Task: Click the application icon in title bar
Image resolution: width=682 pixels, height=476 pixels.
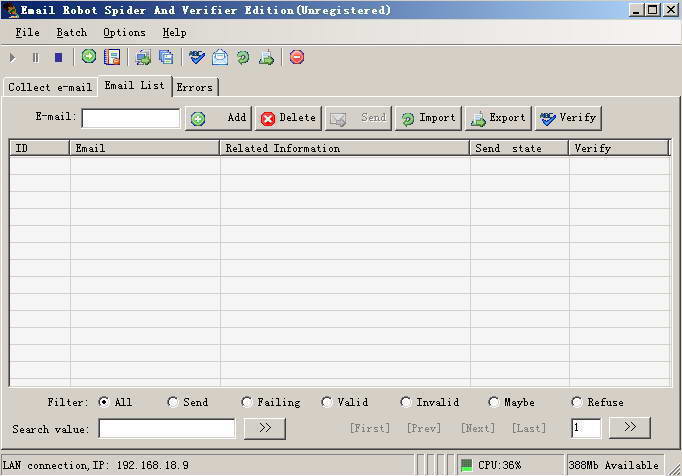Action: 10,10
